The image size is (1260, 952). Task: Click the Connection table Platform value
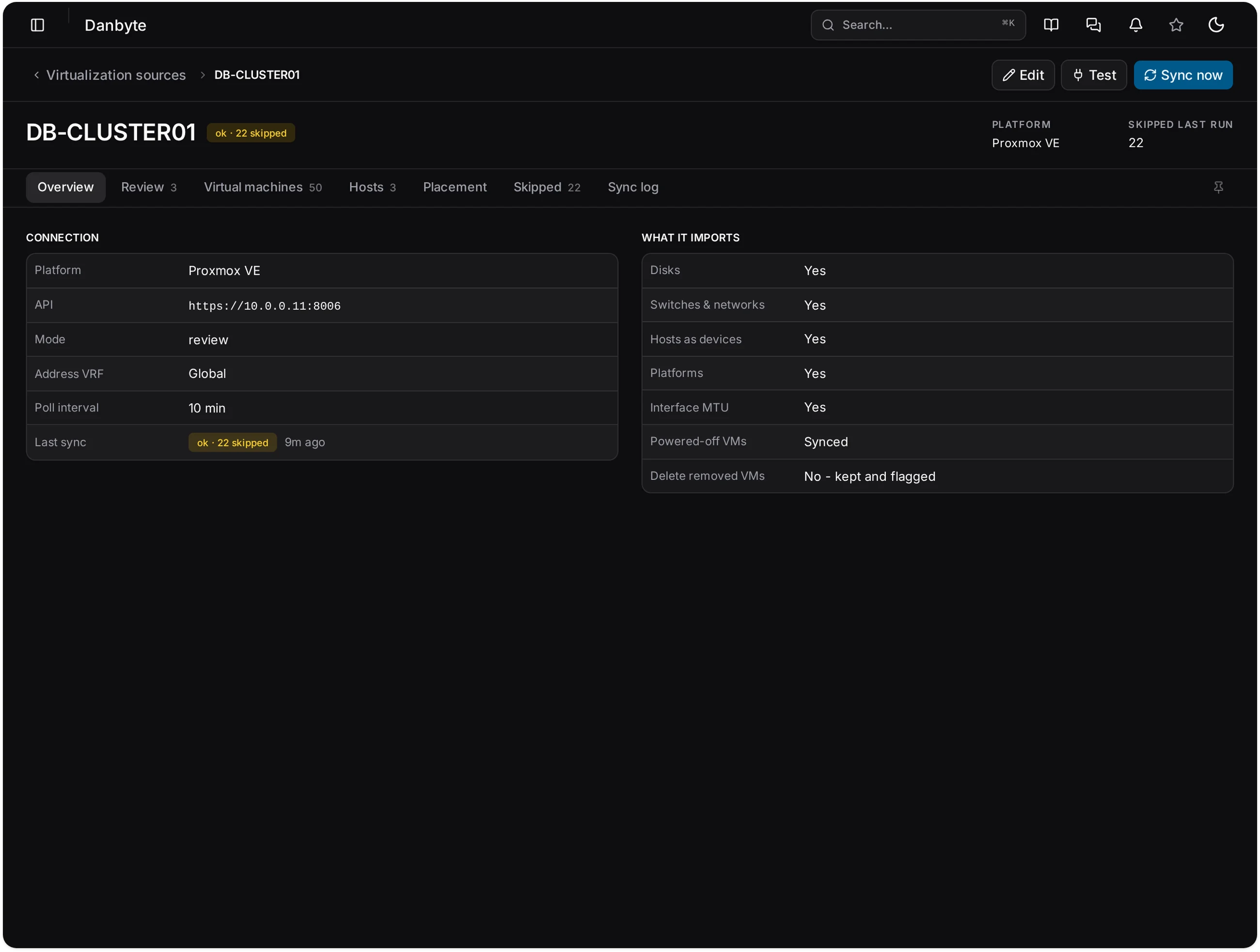pyautogui.click(x=224, y=271)
